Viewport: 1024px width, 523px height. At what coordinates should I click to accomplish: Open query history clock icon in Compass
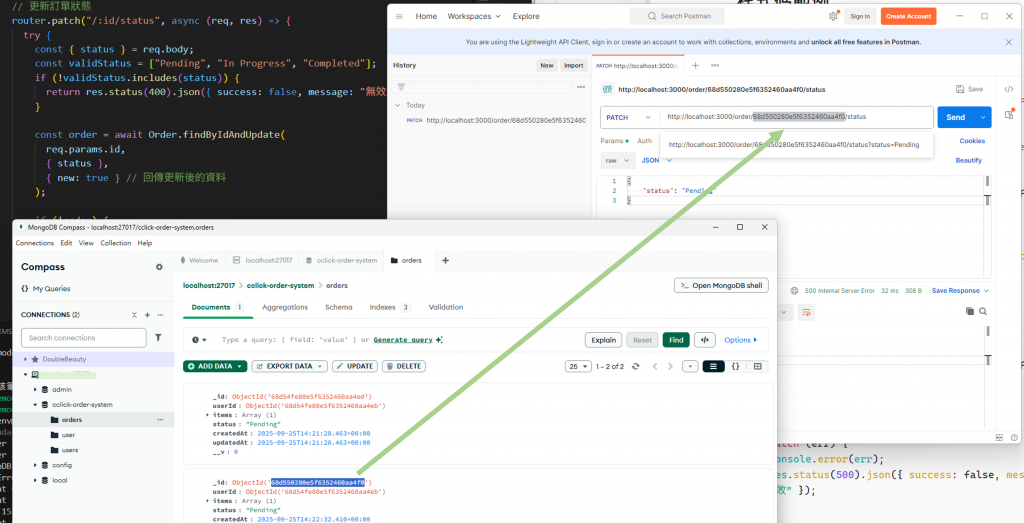[199, 340]
